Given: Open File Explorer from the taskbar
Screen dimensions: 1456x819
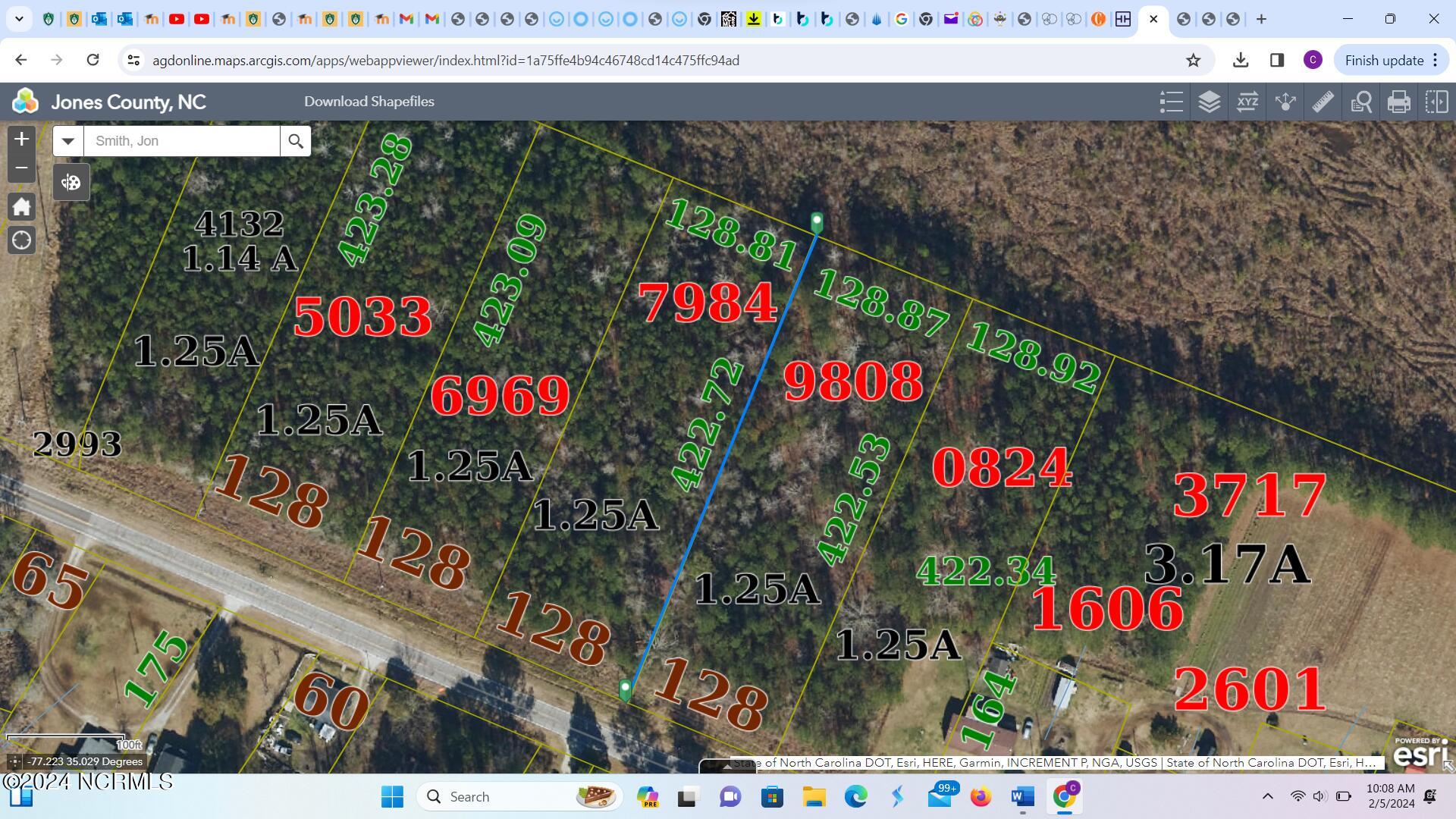Looking at the screenshot, I should pyautogui.click(x=814, y=796).
